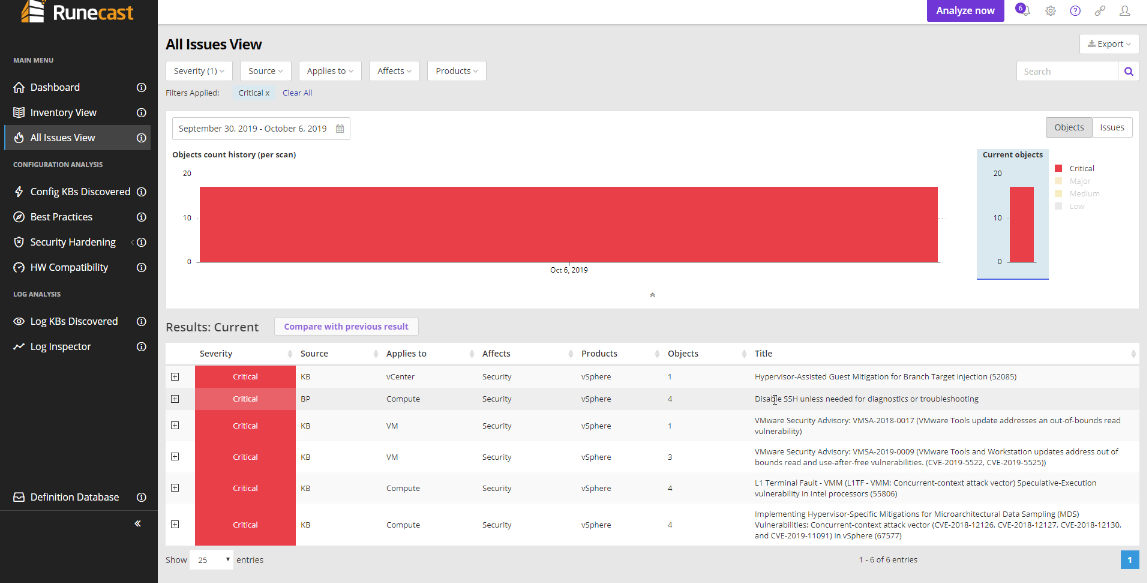Viewport: 1147px width, 583px height.
Task: Go to page 1 of results
Action: coord(1130,560)
